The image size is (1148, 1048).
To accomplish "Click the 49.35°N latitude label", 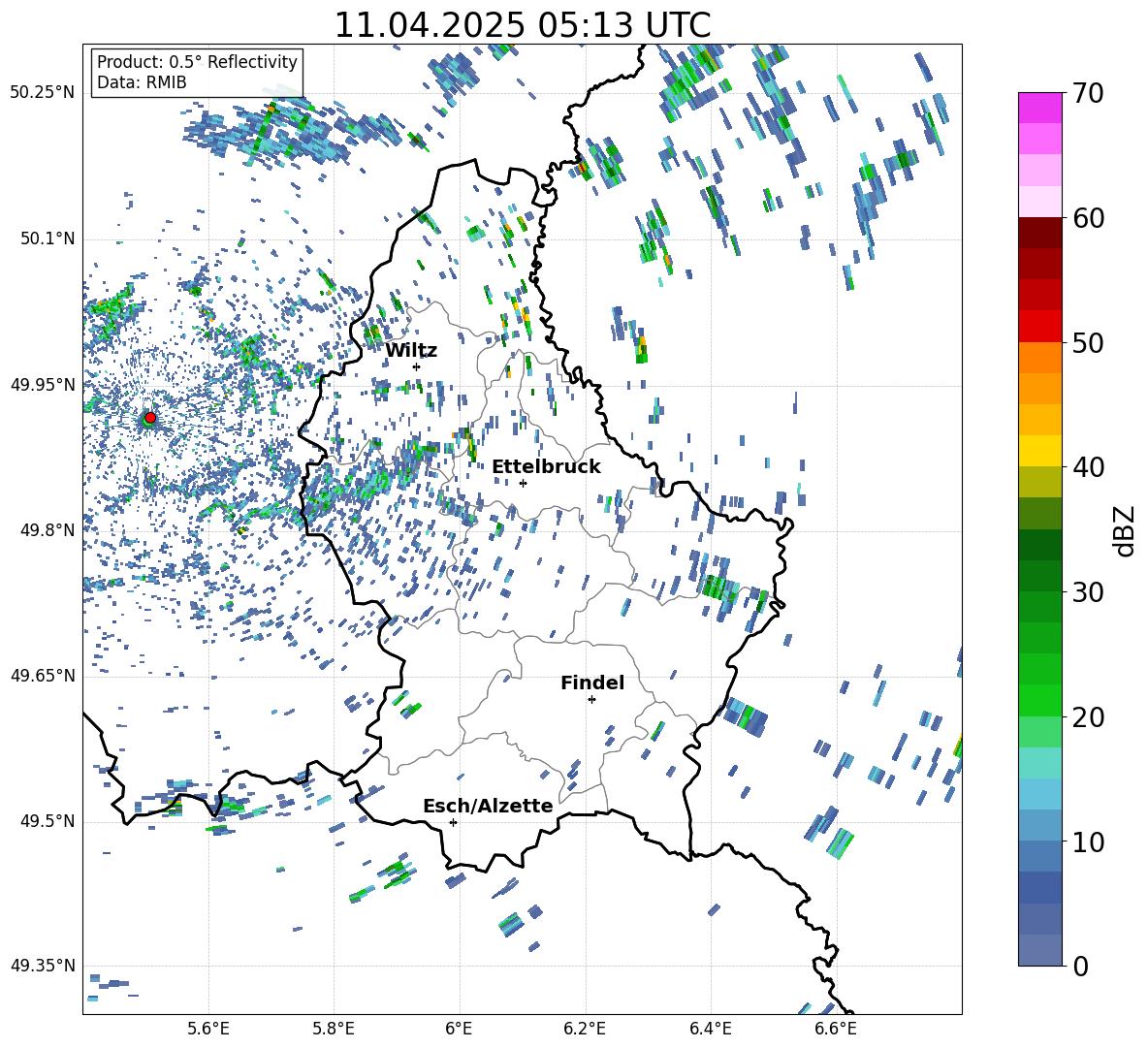I will tap(43, 966).
